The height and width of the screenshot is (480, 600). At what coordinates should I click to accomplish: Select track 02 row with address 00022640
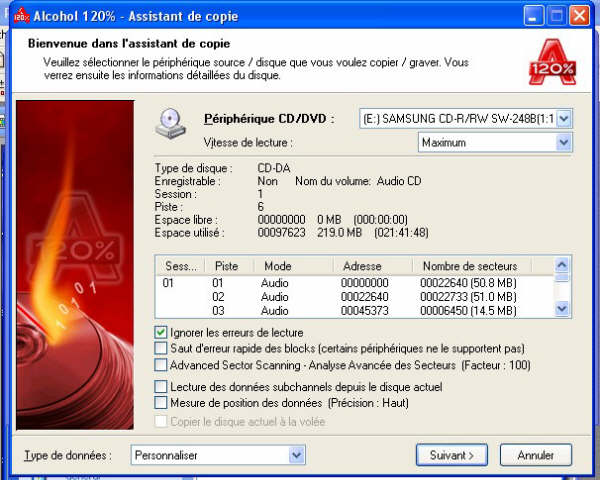pos(355,297)
